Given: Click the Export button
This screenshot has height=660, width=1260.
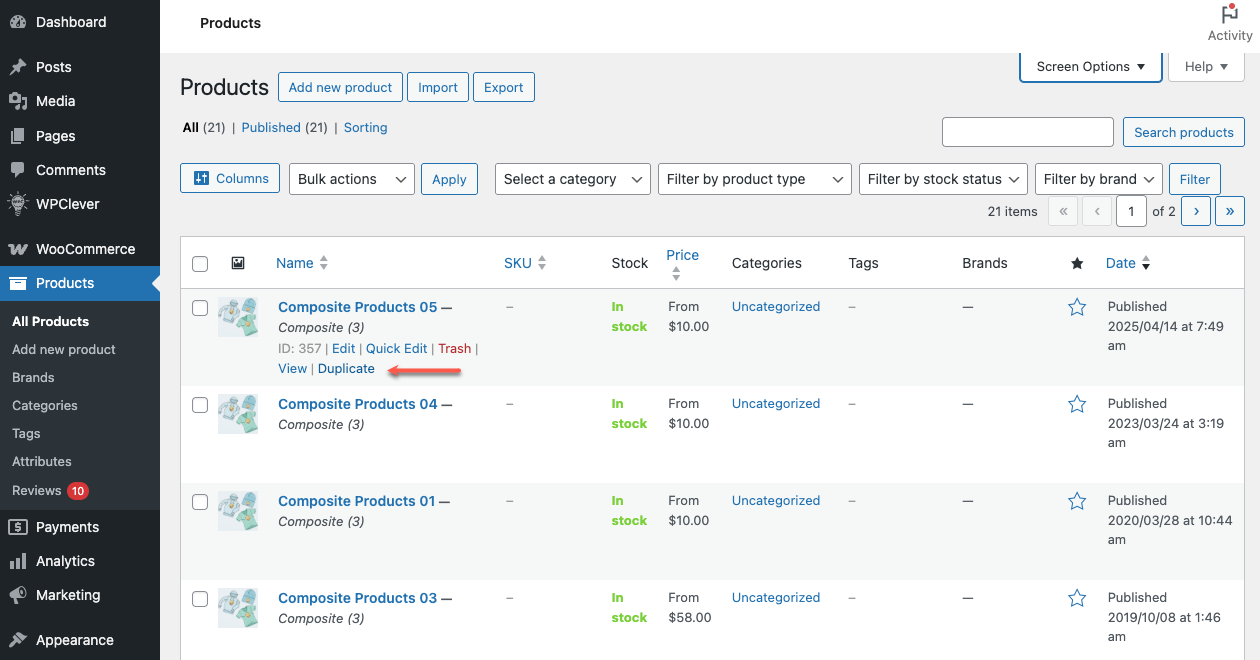Looking at the screenshot, I should coord(504,87).
